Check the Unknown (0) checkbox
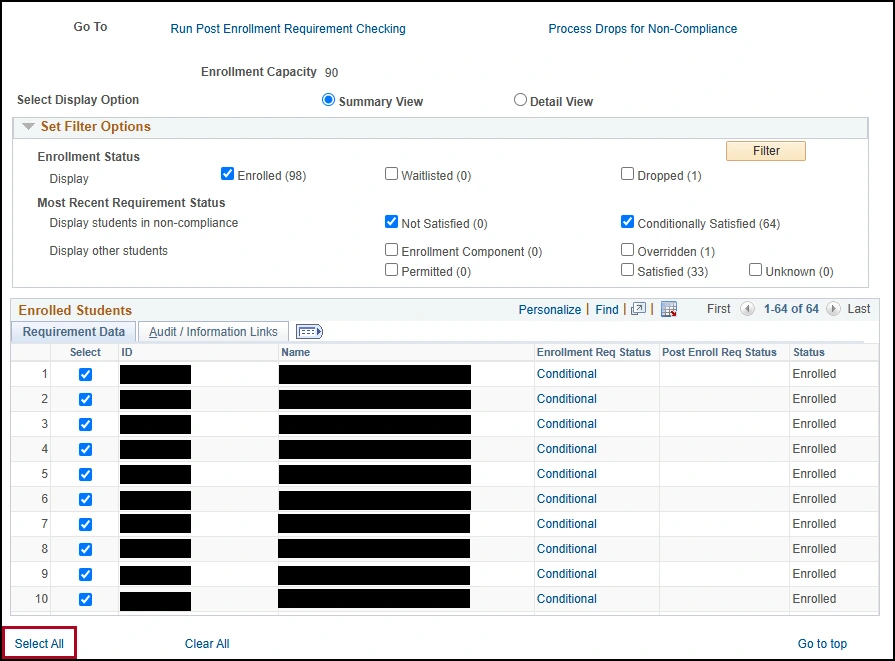 click(755, 269)
